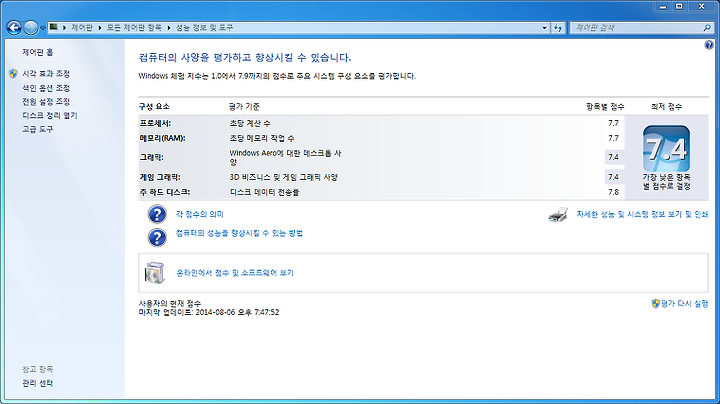The width and height of the screenshot is (720, 404).
Task: Select the 모든 제어판 항목 breadcrumb
Action: click(x=134, y=28)
